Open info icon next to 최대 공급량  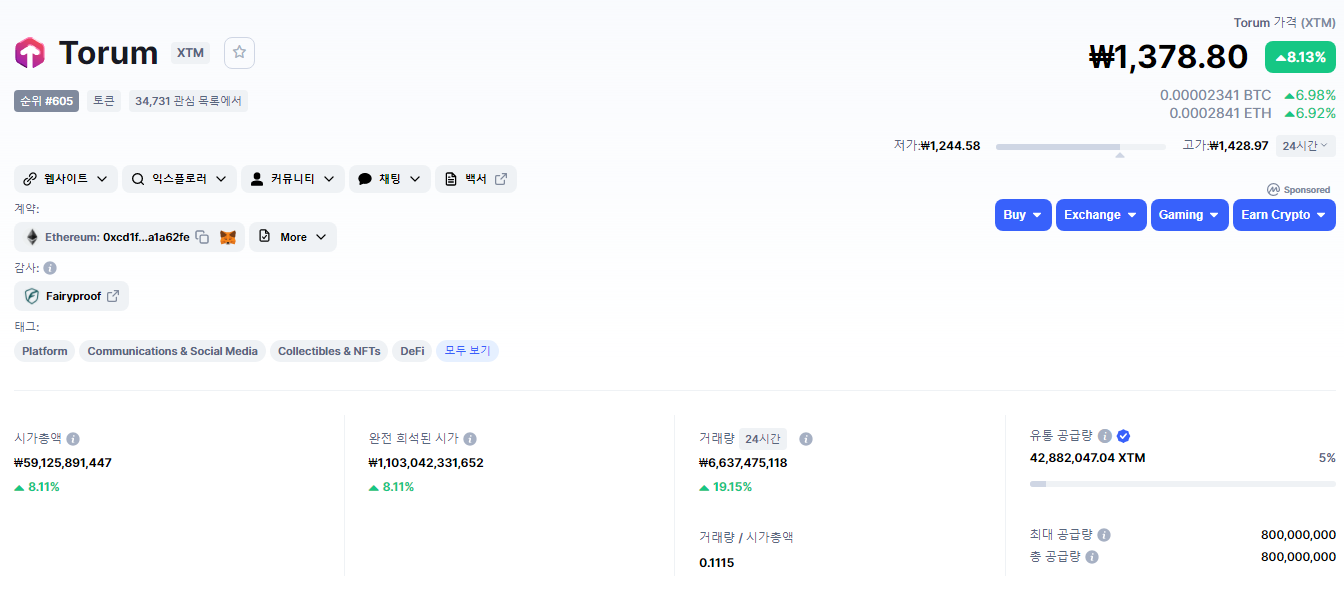point(1104,535)
